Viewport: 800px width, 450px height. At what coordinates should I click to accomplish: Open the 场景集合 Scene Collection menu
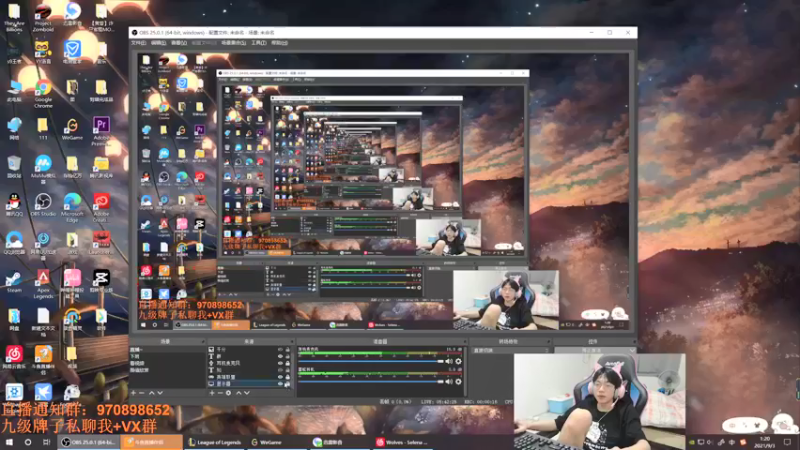[x=234, y=43]
